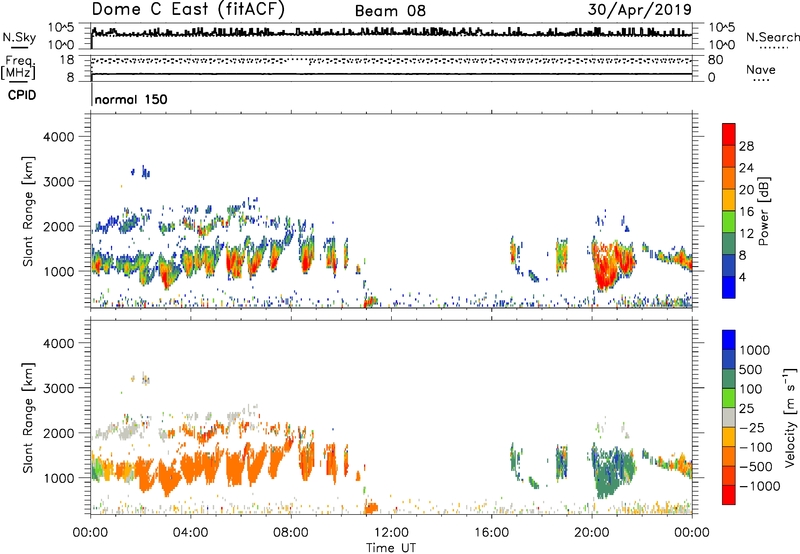Click the red bottom of the velocity colorbar
This screenshot has width=800, height=554.
729,495
